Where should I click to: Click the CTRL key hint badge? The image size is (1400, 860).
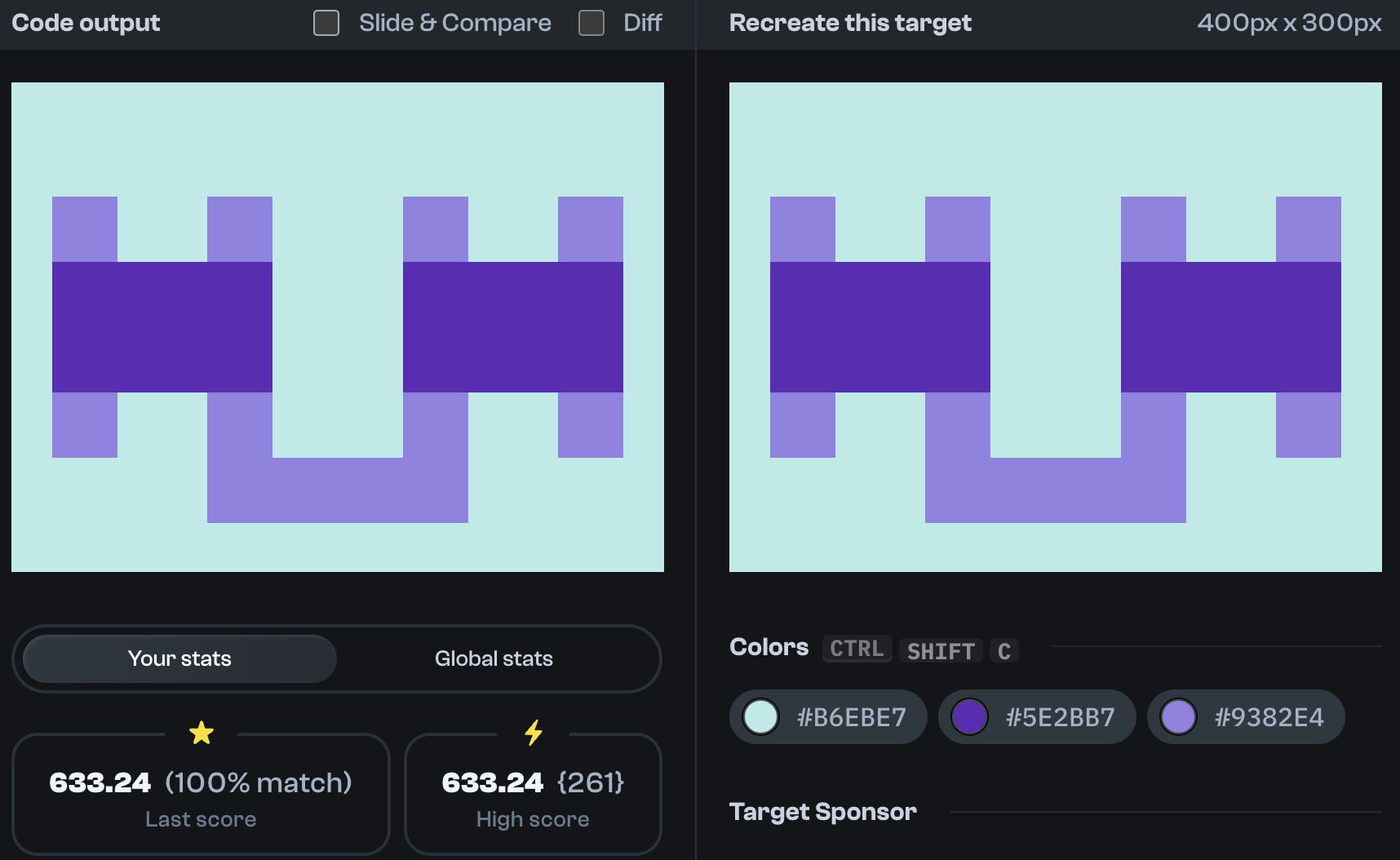coord(856,649)
